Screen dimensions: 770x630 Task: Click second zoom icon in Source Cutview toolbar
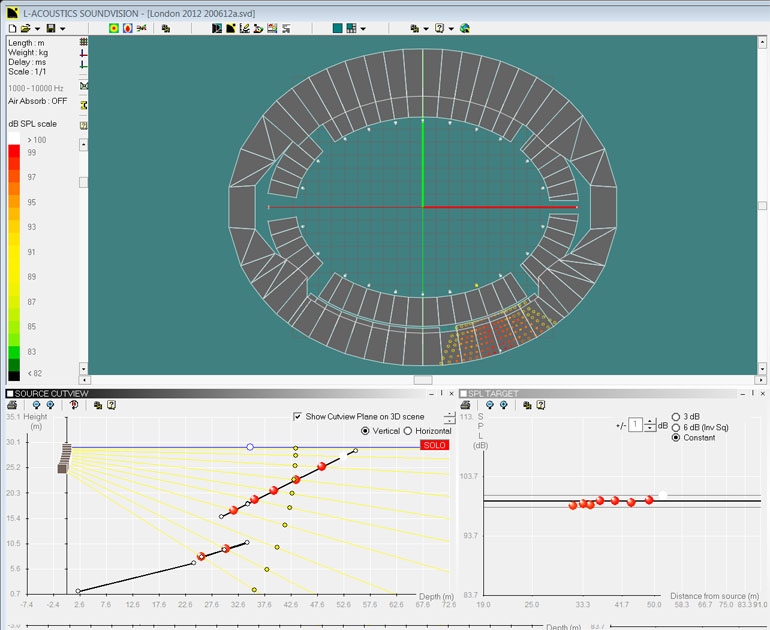click(x=50, y=405)
